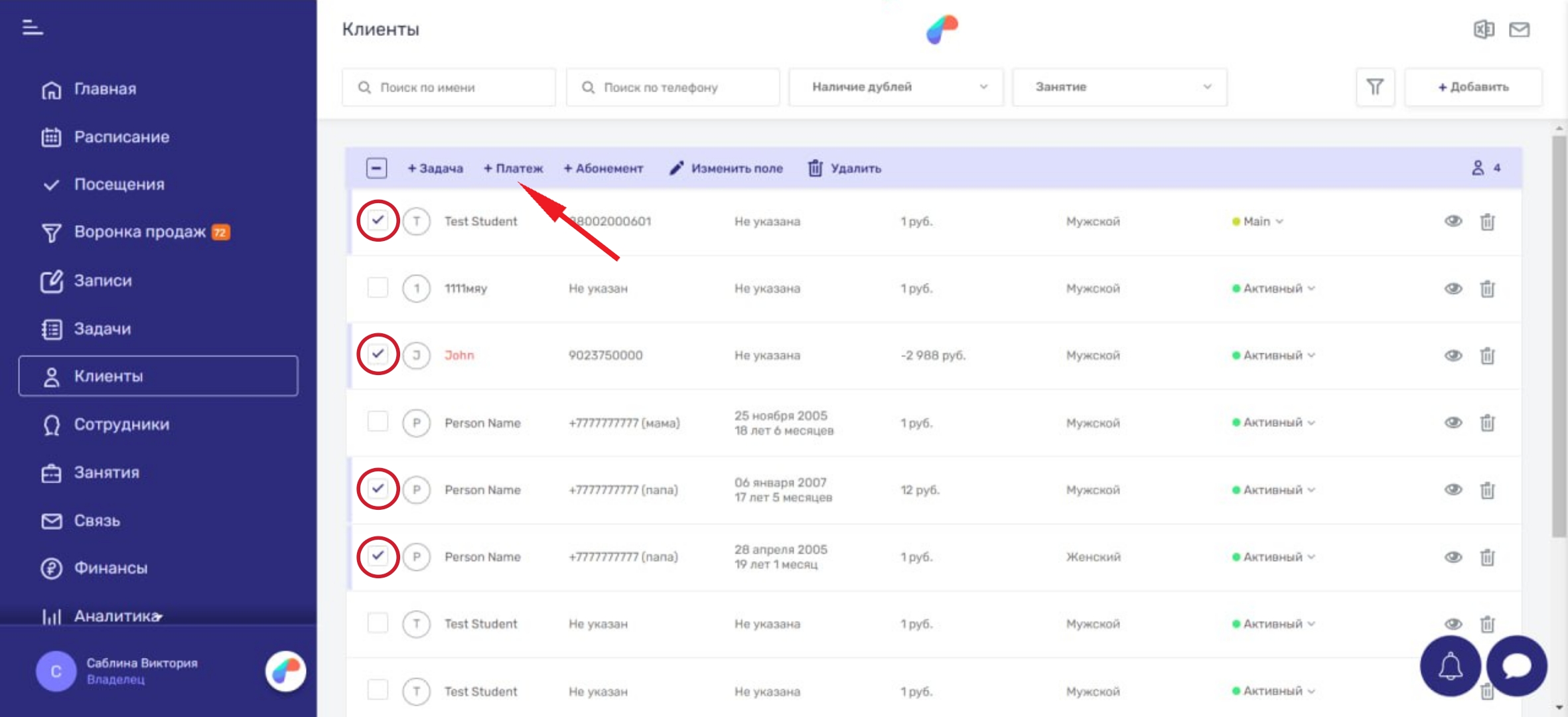Delete the 1111мяу row via trash icon
Image resolution: width=1568 pixels, height=717 pixels.
[x=1487, y=288]
